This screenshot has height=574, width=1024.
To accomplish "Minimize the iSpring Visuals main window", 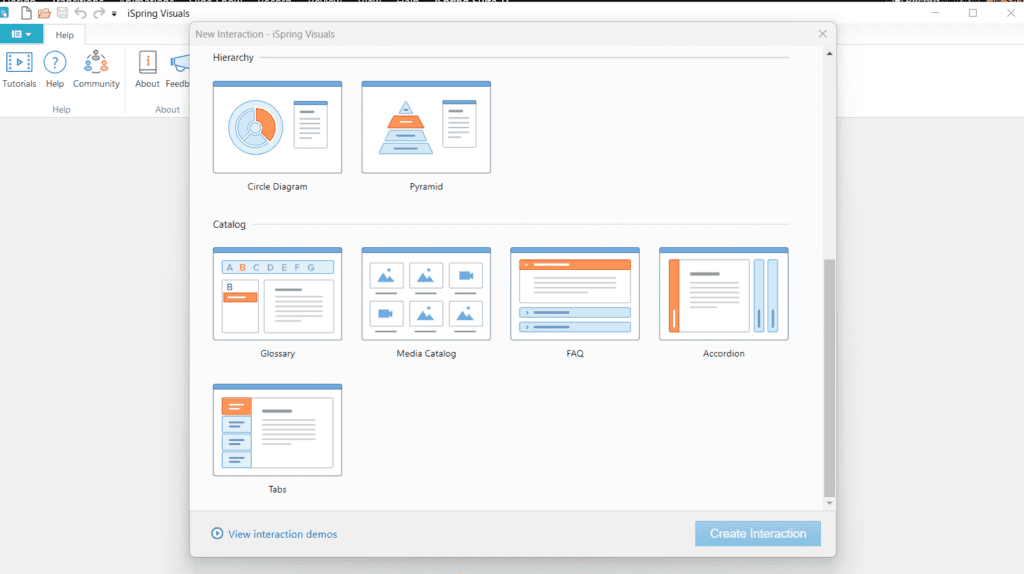I will tap(935, 13).
